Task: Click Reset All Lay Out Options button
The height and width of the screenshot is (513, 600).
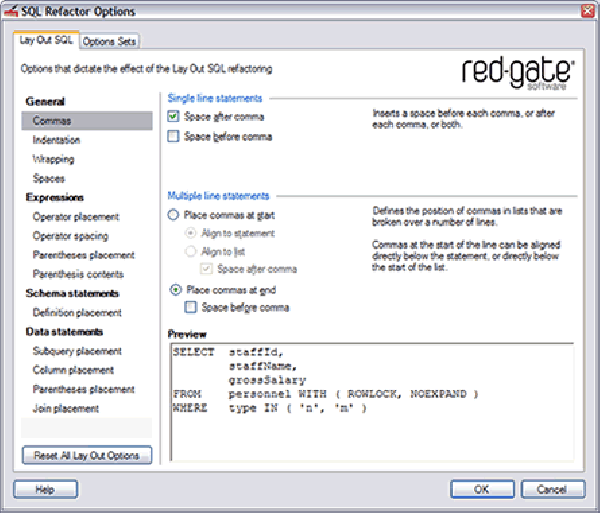Action: coord(86,455)
